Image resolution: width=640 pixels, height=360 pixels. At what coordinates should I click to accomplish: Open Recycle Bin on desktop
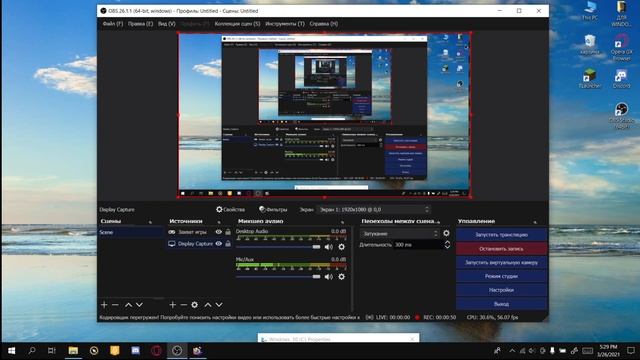[590, 45]
